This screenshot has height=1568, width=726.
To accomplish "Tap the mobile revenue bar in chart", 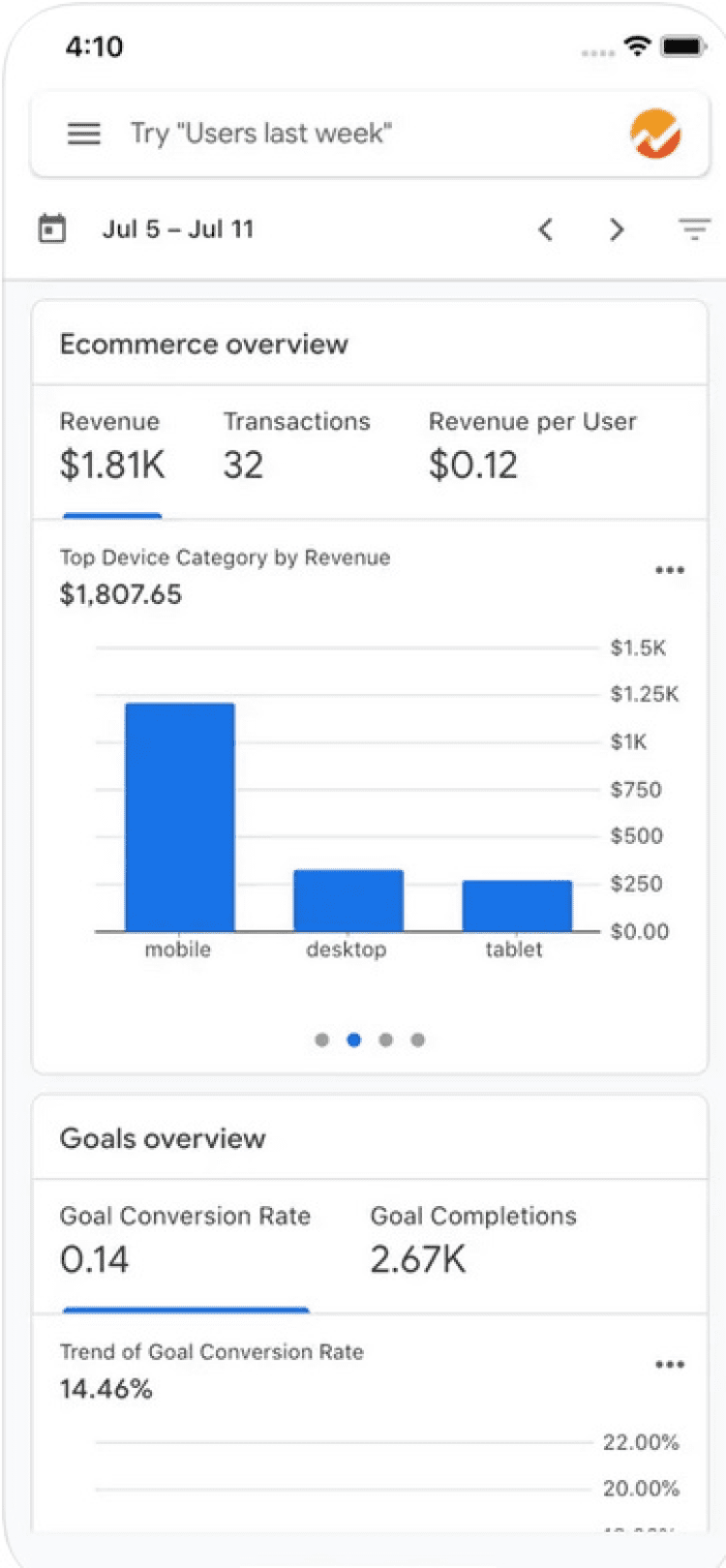I will click(x=180, y=816).
